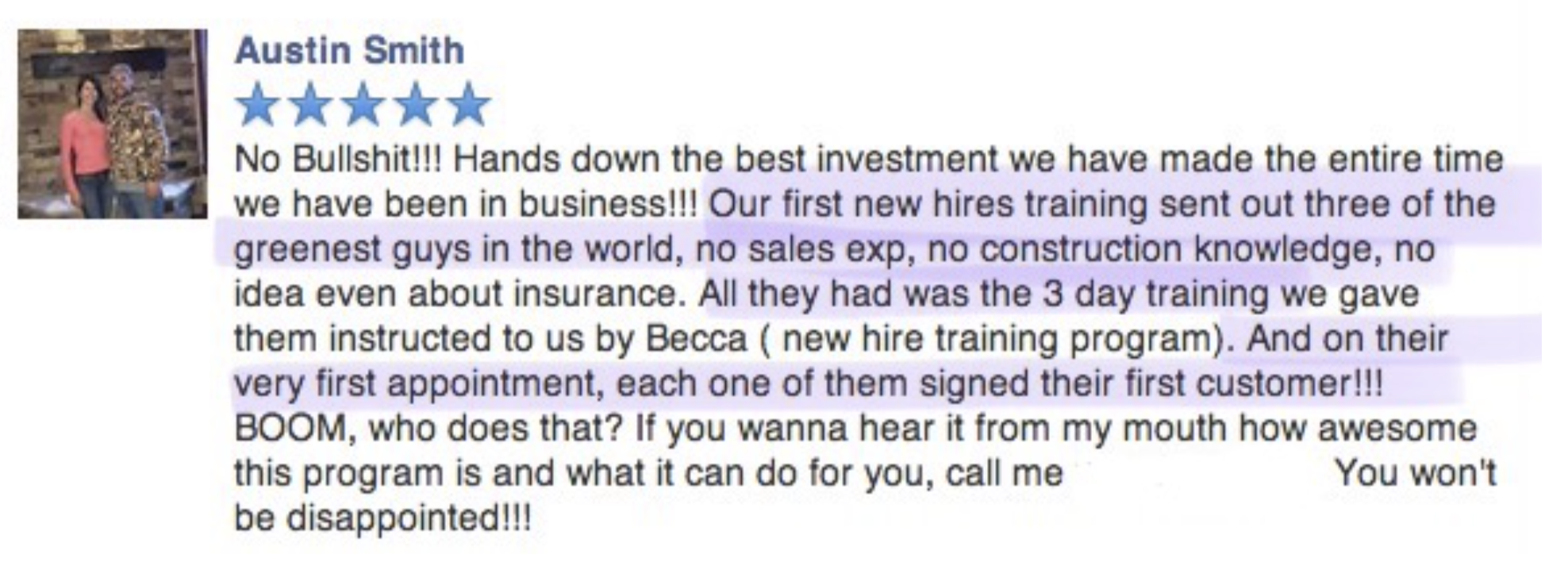
Task: Select the third rating star
Action: tap(363, 105)
